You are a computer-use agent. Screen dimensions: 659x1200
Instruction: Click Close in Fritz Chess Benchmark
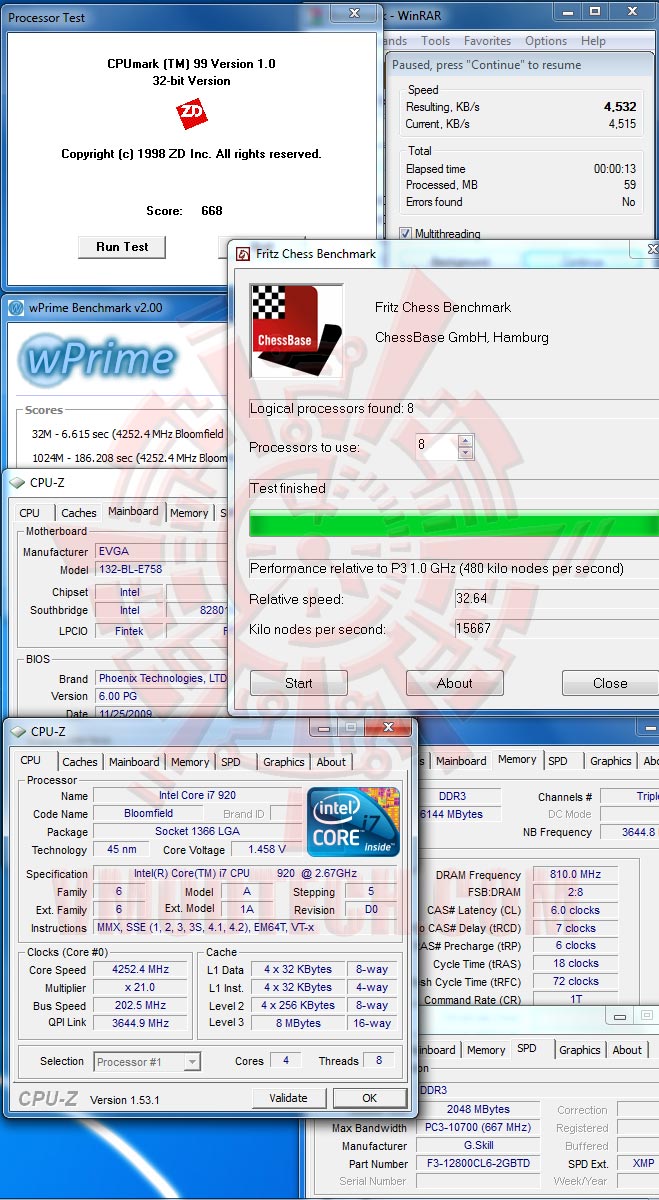(610, 683)
